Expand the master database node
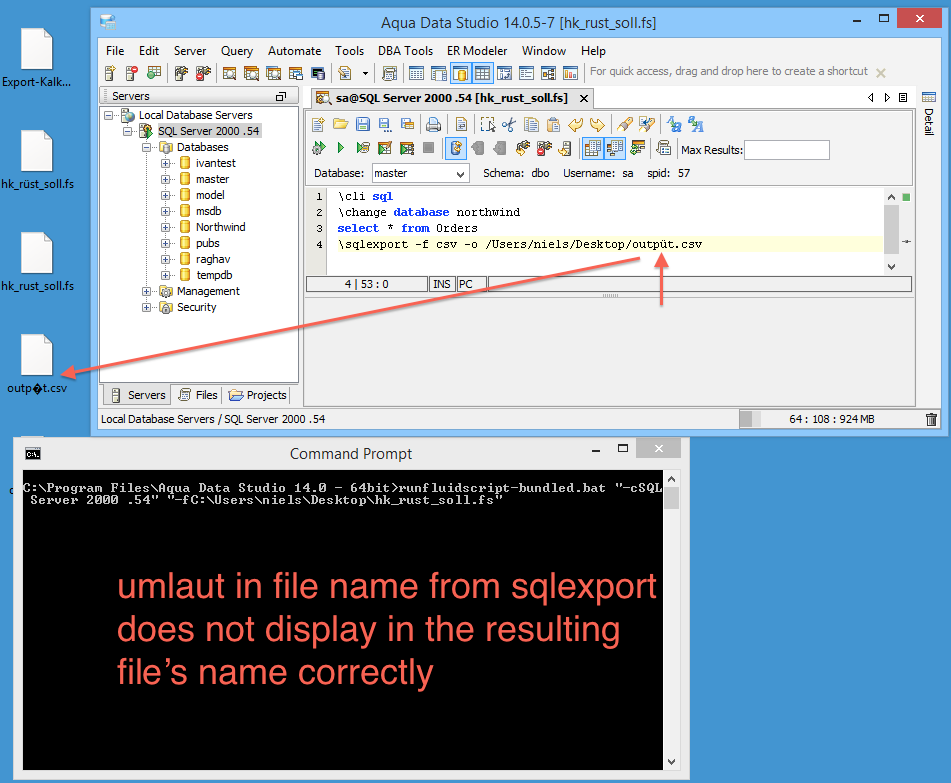Viewport: 951px width, 783px height. 165,180
